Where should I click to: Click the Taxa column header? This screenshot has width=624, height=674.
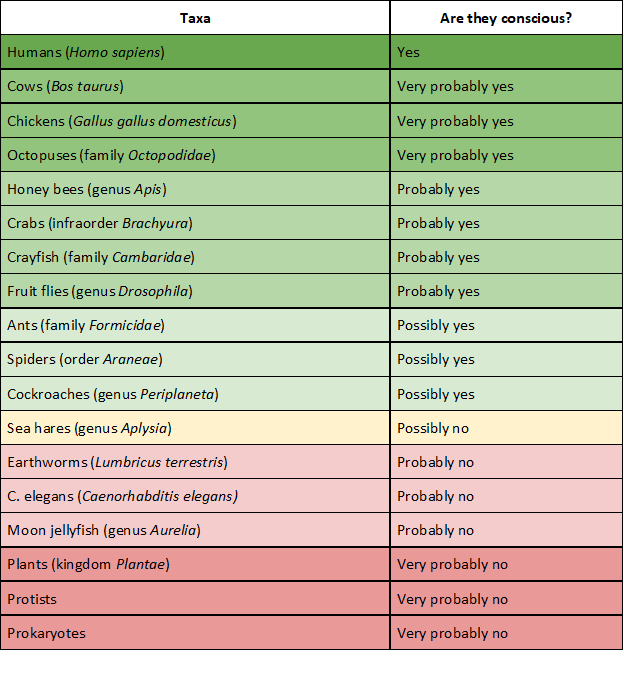click(x=195, y=18)
